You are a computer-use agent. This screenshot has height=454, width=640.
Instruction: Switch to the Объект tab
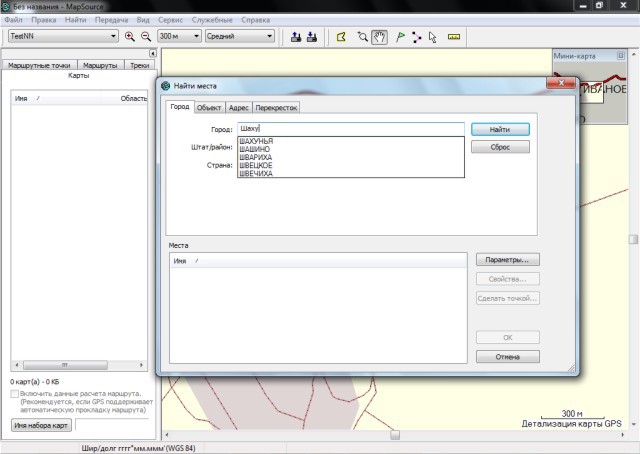(209, 108)
